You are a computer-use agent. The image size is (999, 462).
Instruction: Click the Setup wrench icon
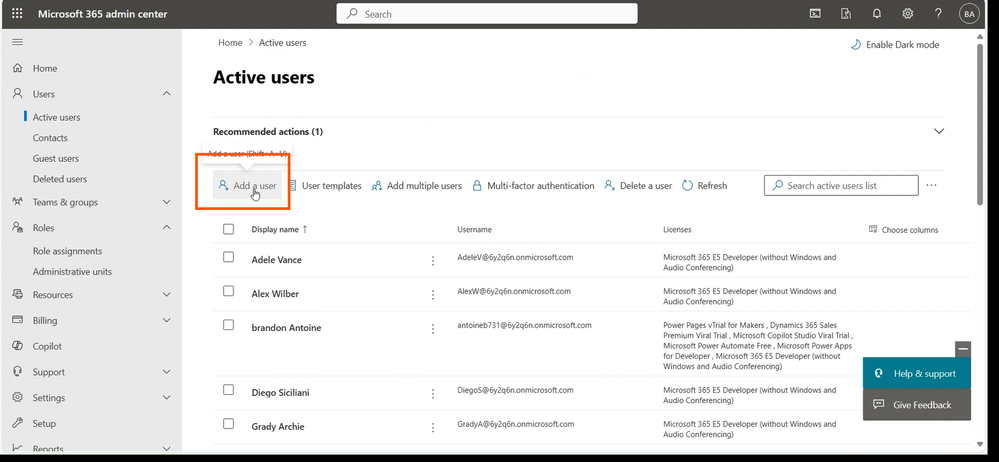coord(18,423)
